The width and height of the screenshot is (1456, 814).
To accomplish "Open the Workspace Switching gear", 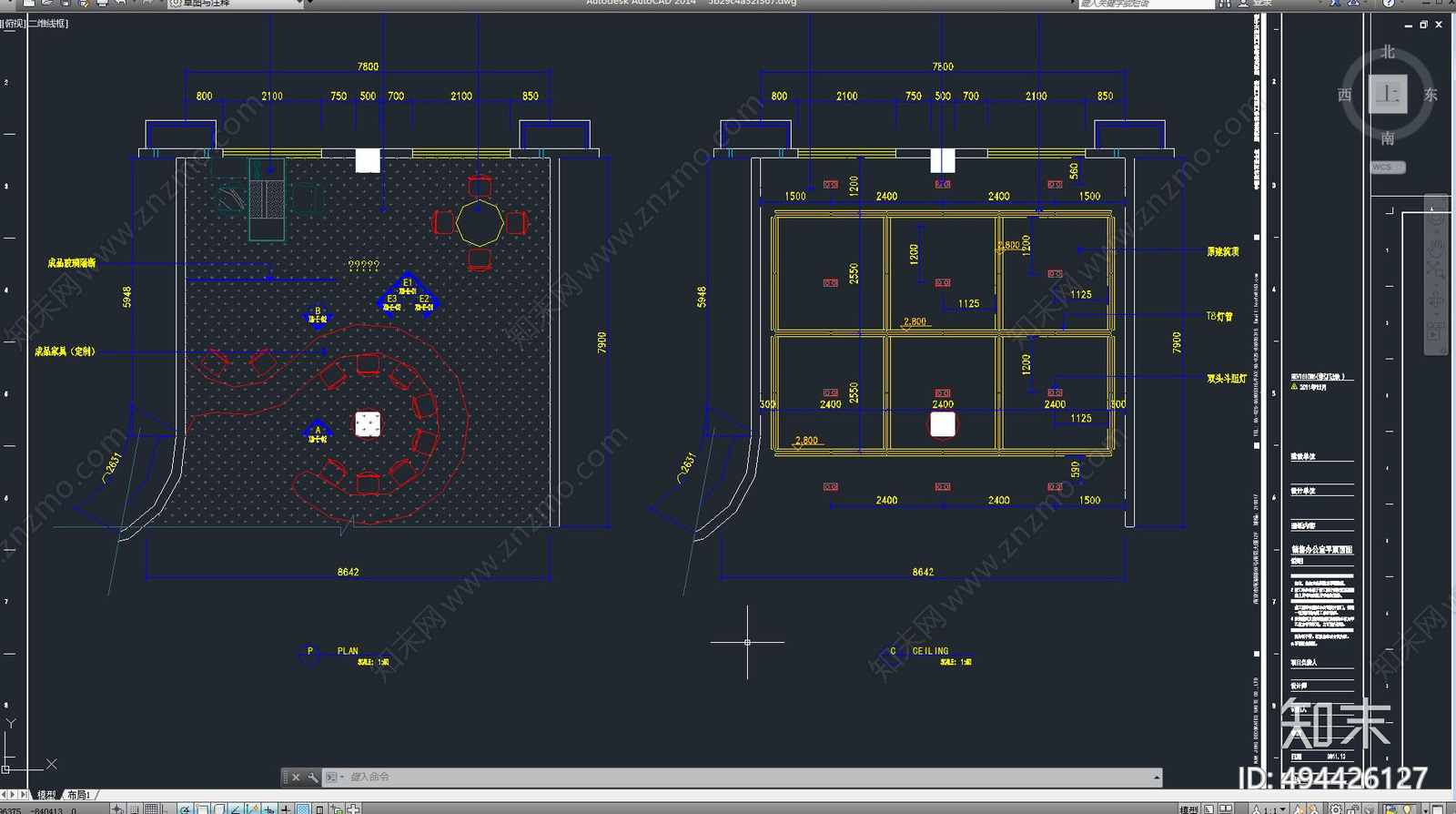I will 1335,809.
